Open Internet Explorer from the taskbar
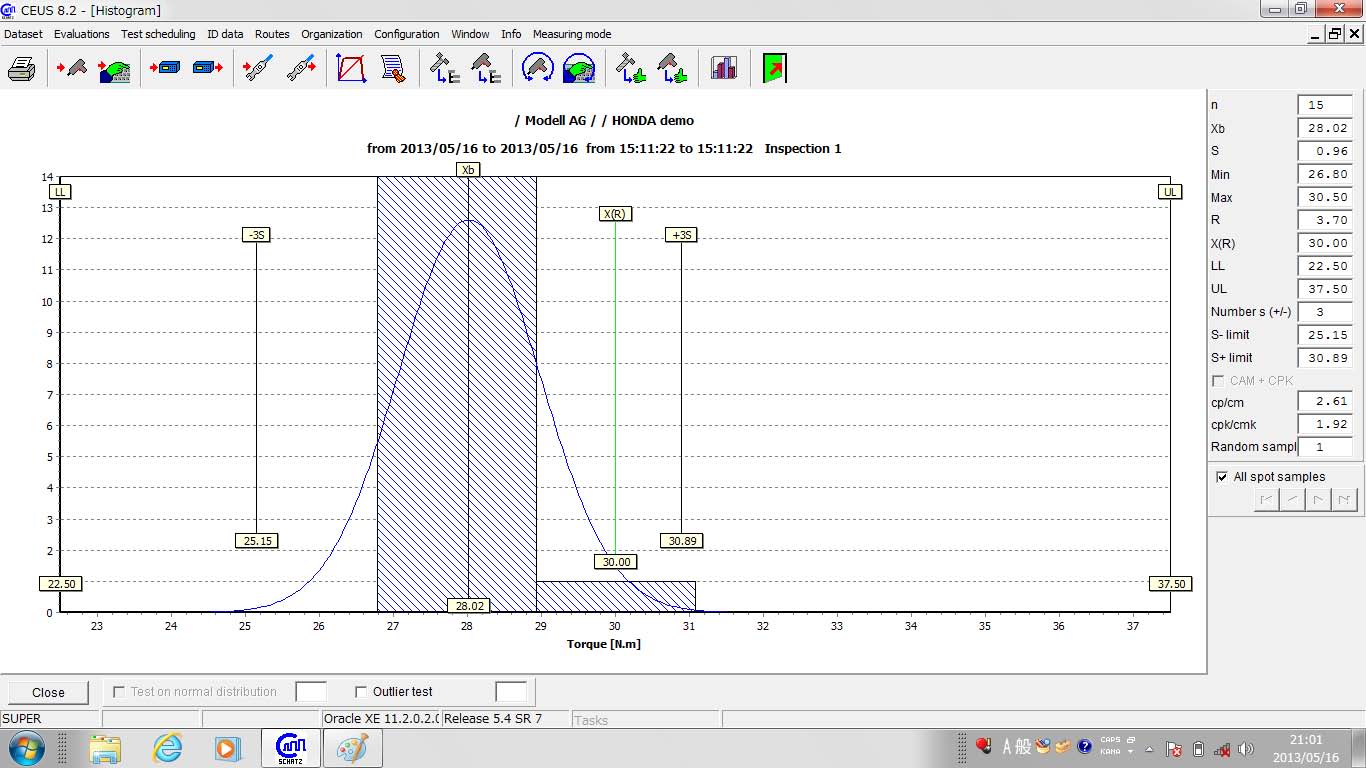 click(167, 748)
